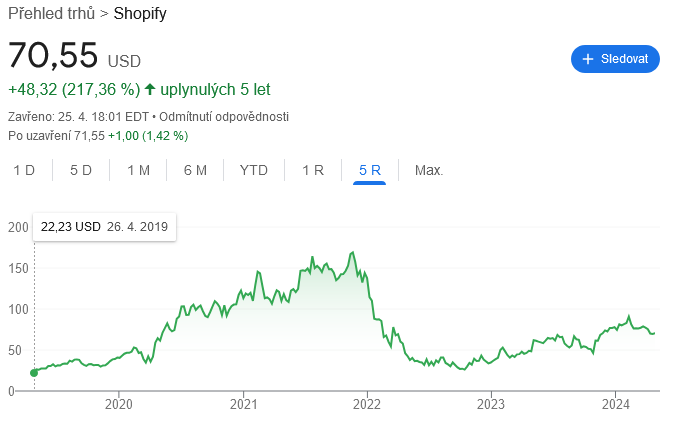
Task: Follow Shopify with the Sledovat button
Action: 615,59
